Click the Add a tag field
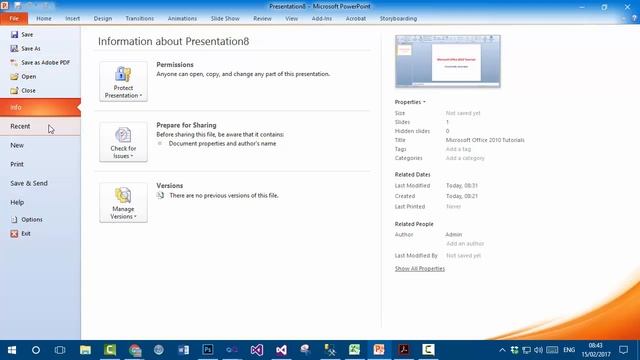The height and width of the screenshot is (360, 640). pyautogui.click(x=458, y=149)
